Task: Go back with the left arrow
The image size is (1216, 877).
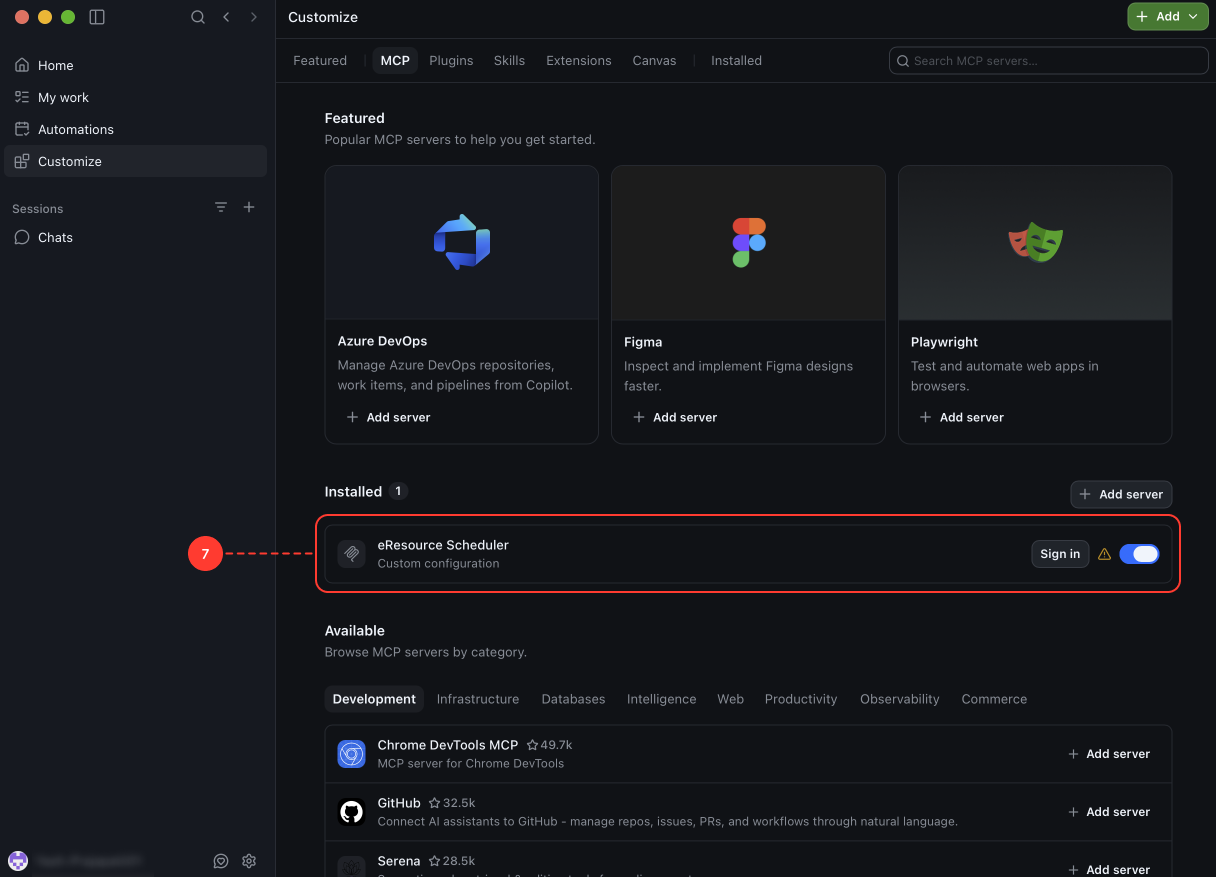Action: [x=226, y=17]
